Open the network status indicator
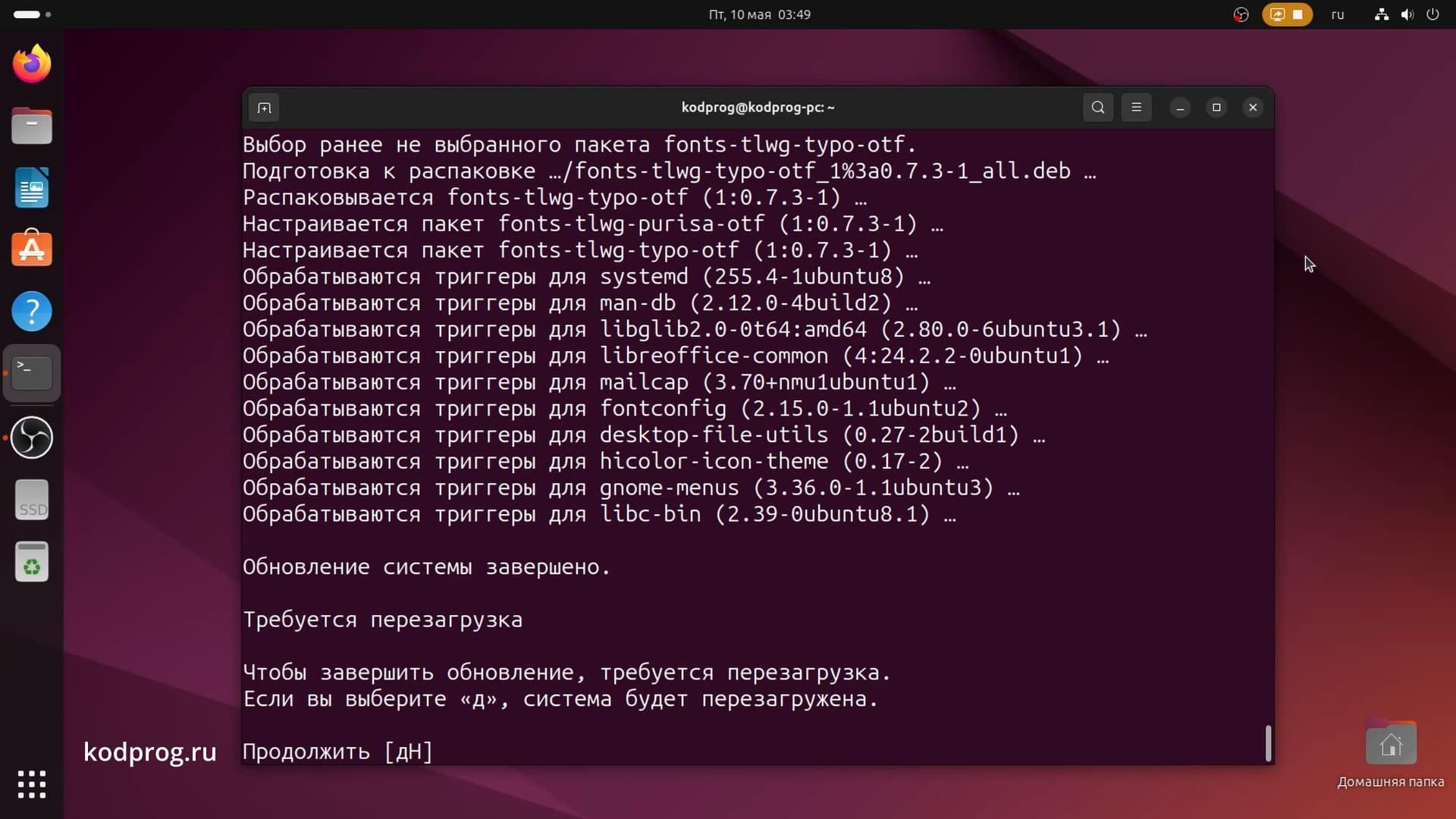The width and height of the screenshot is (1456, 819). tap(1382, 14)
